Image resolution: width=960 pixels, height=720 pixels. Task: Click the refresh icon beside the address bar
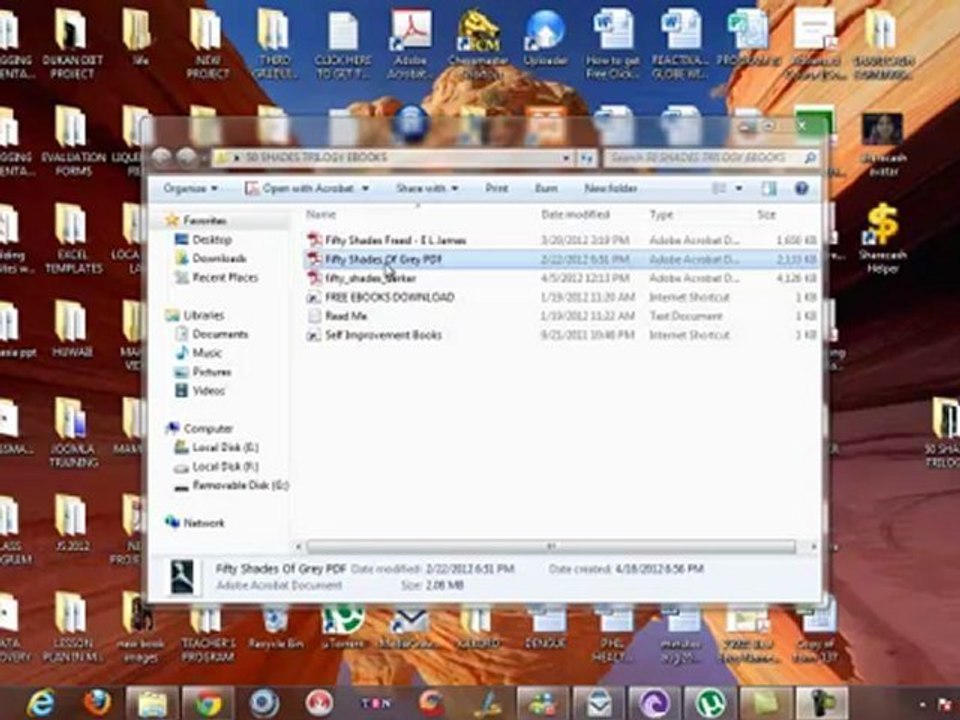[x=587, y=158]
